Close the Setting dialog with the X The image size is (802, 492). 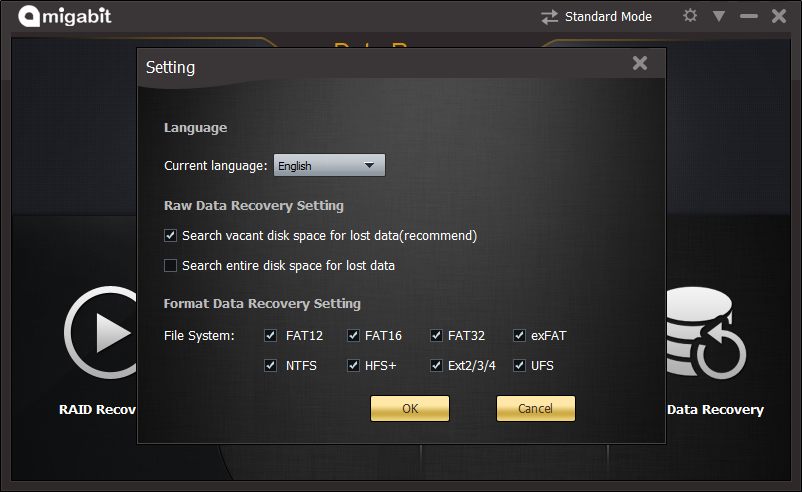click(x=640, y=63)
